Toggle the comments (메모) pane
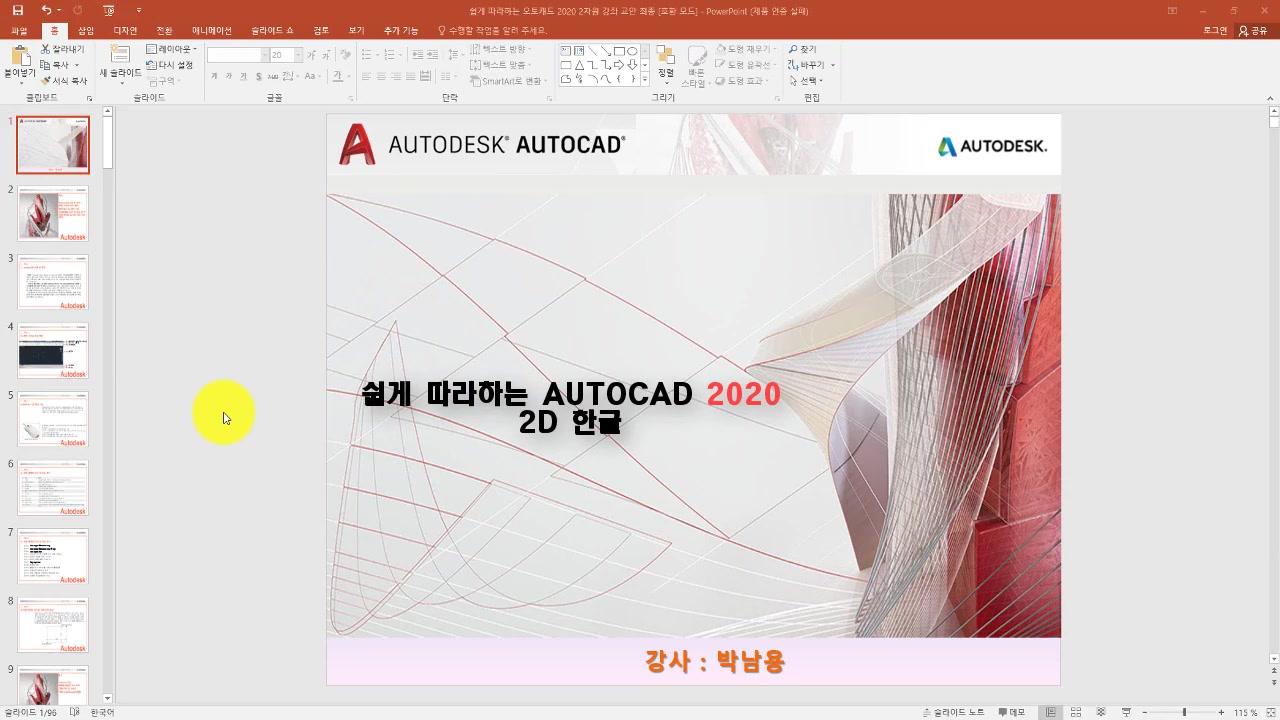Screen dimensions: 1280x720 pyautogui.click(x=1009, y=713)
